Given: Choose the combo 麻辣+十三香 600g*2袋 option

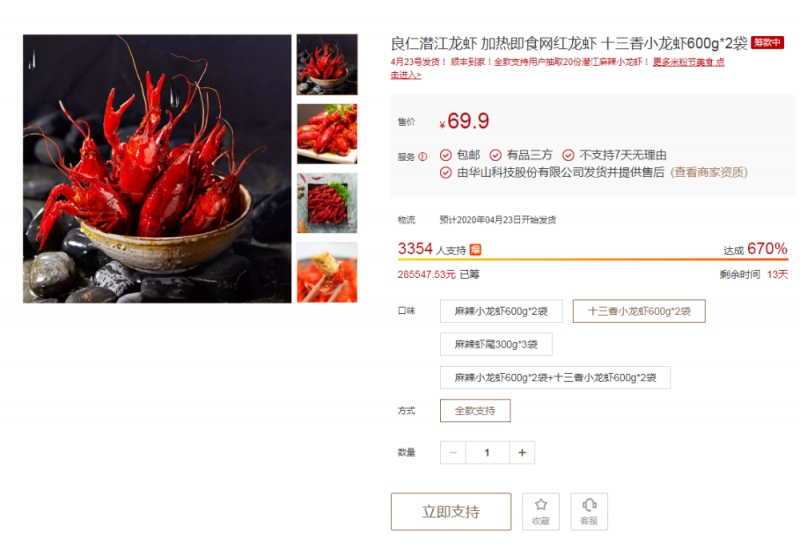Looking at the screenshot, I should point(555,378).
